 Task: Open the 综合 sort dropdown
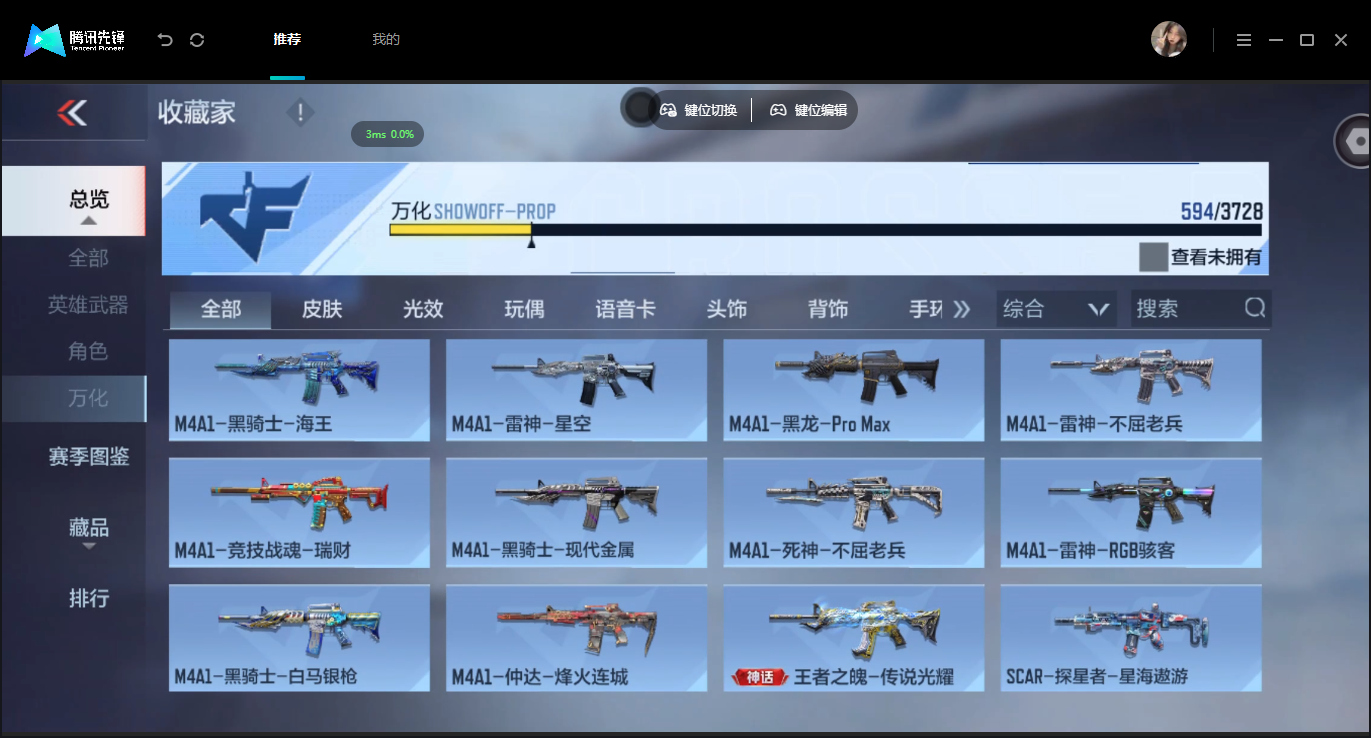tap(1057, 309)
